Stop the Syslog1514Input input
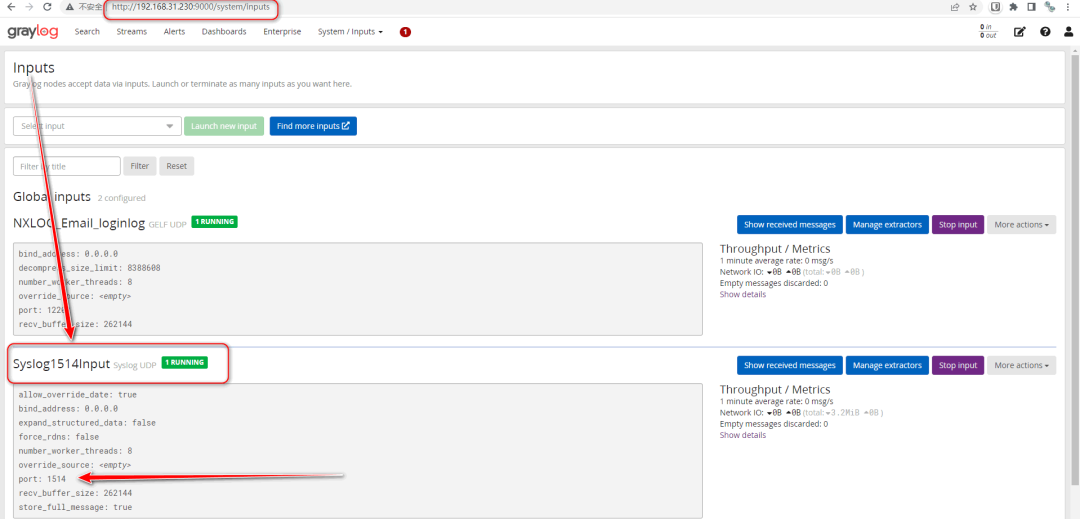 [x=958, y=365]
